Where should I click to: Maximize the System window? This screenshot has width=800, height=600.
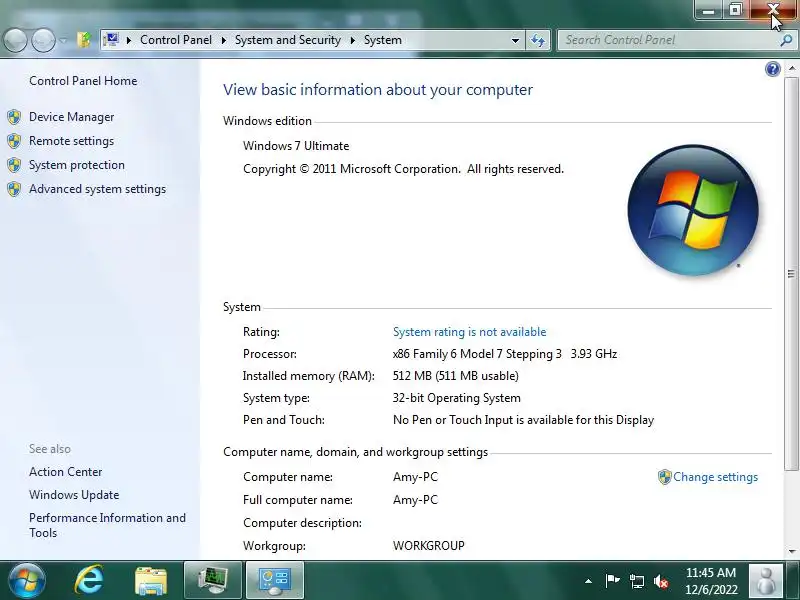[x=735, y=10]
